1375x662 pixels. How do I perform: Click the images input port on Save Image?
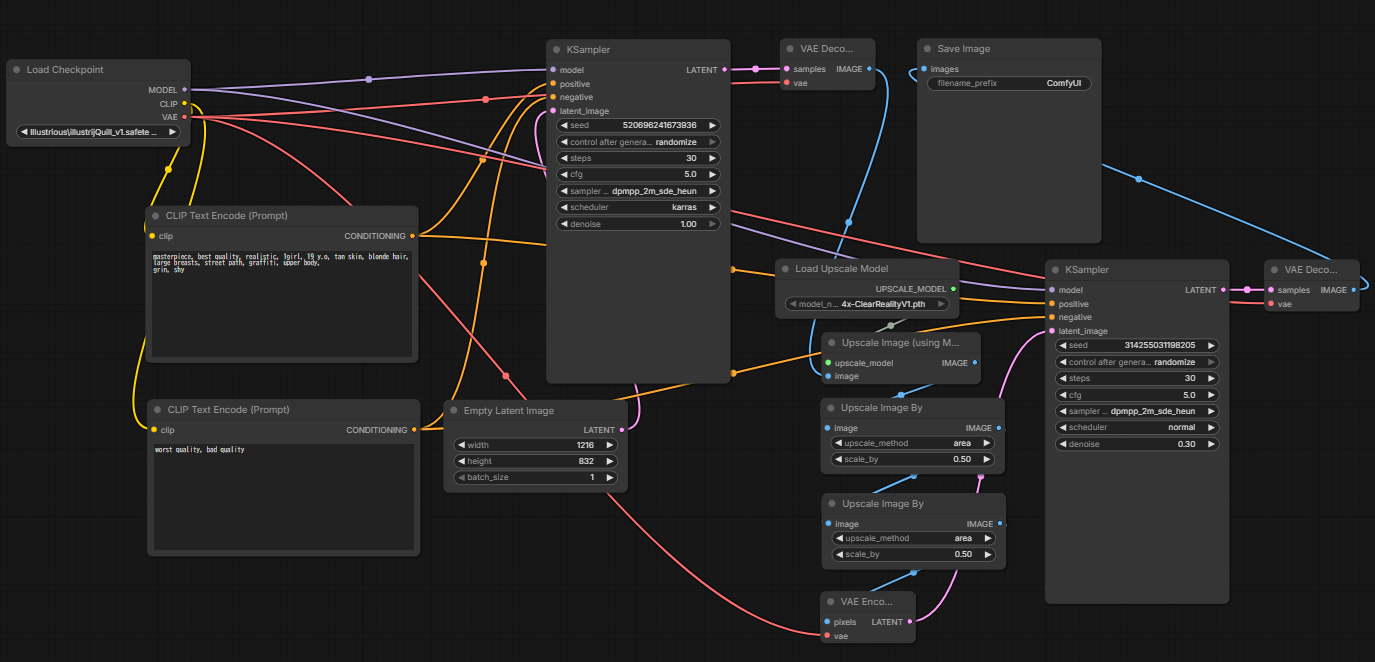point(923,70)
